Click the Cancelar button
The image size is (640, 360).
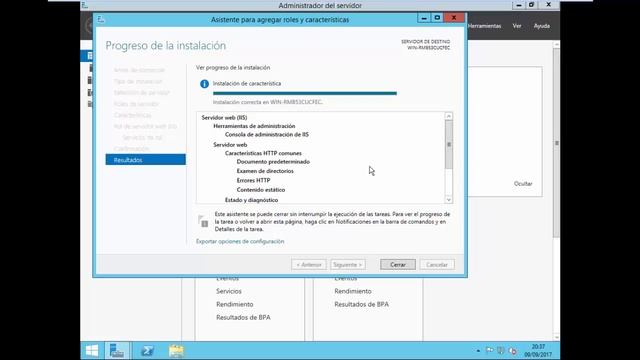tap(437, 264)
